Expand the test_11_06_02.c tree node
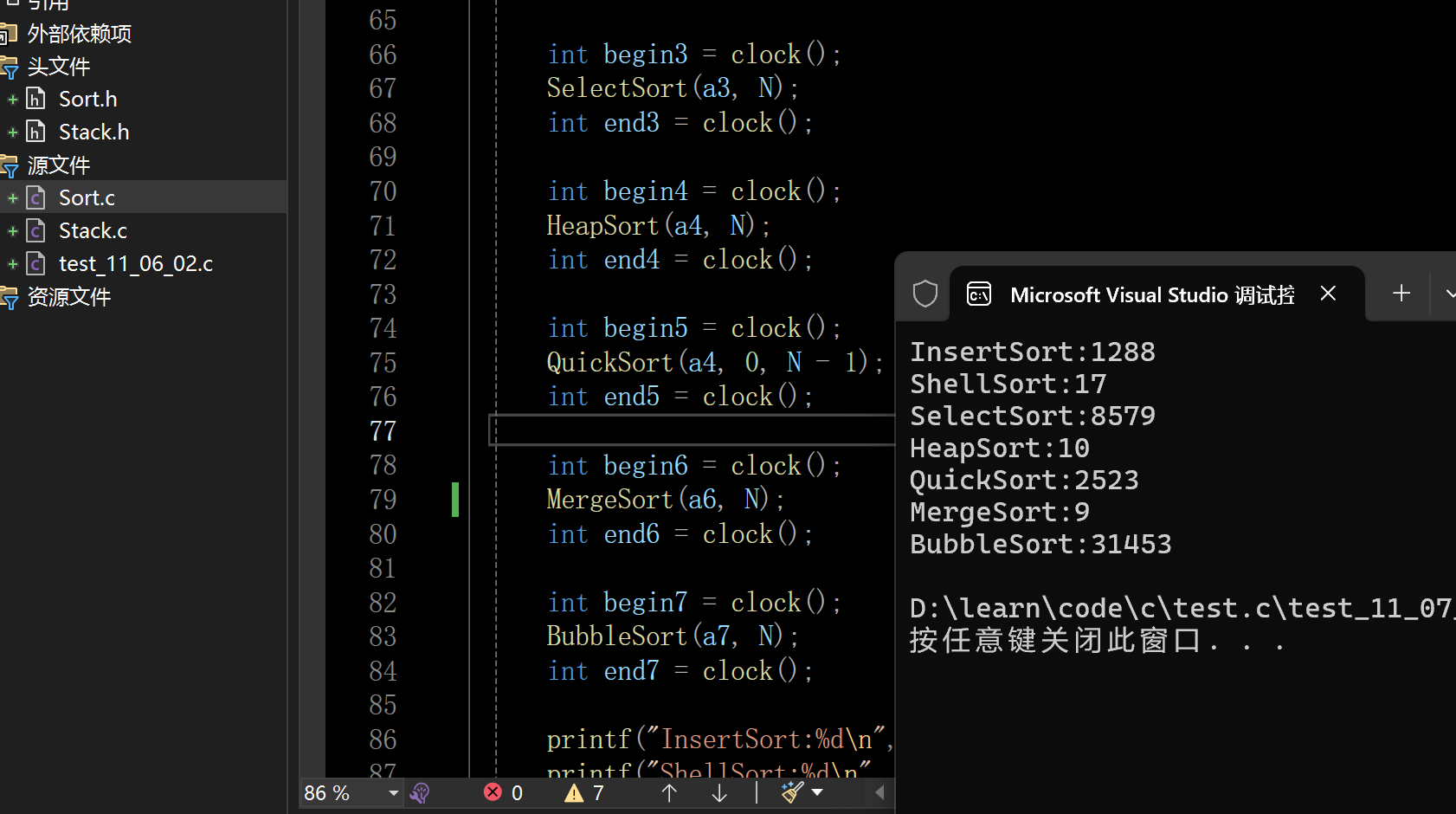The image size is (1456, 814). pos(13,264)
